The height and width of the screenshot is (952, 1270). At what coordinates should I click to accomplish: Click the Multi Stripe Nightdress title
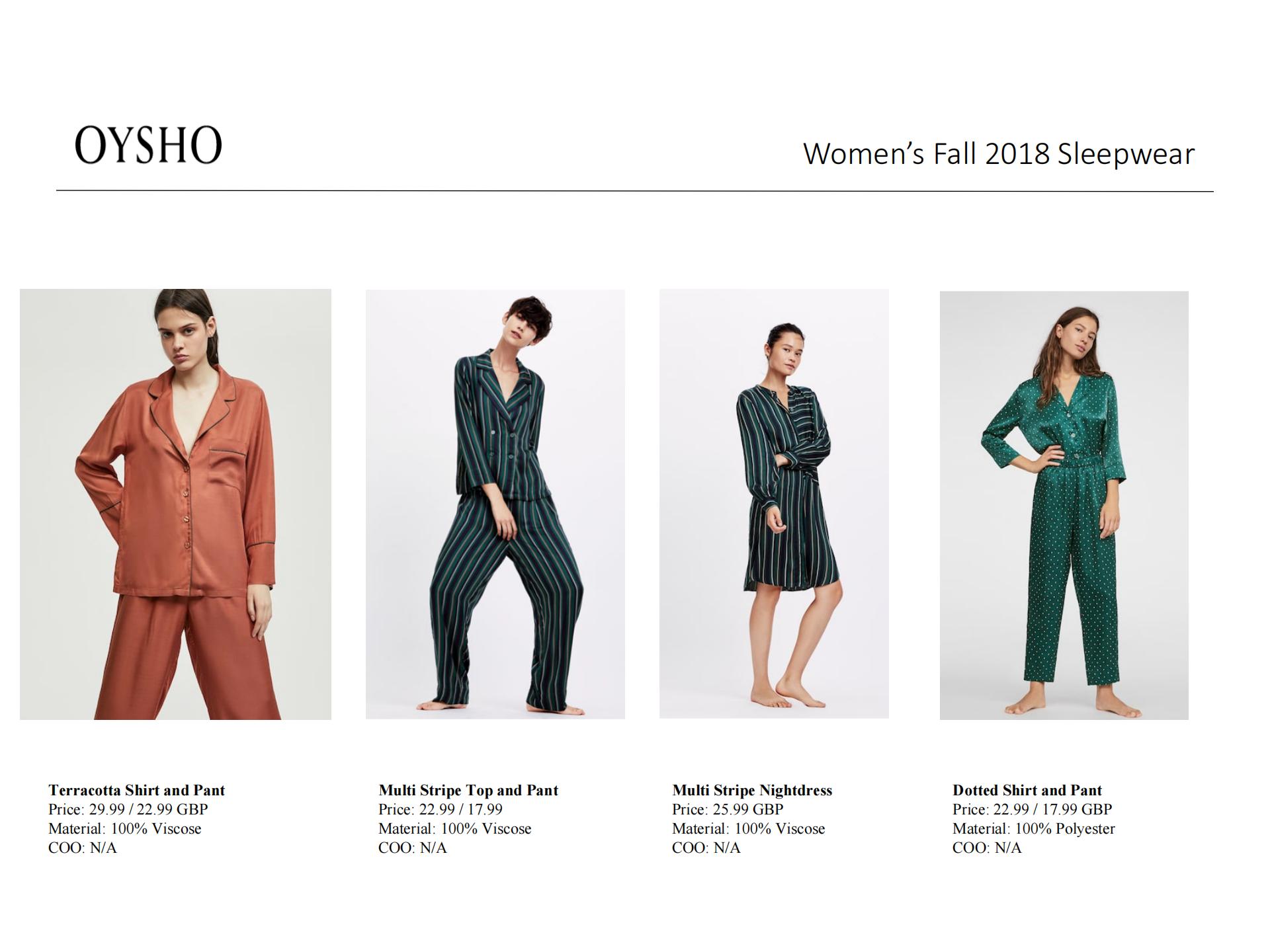tap(752, 790)
